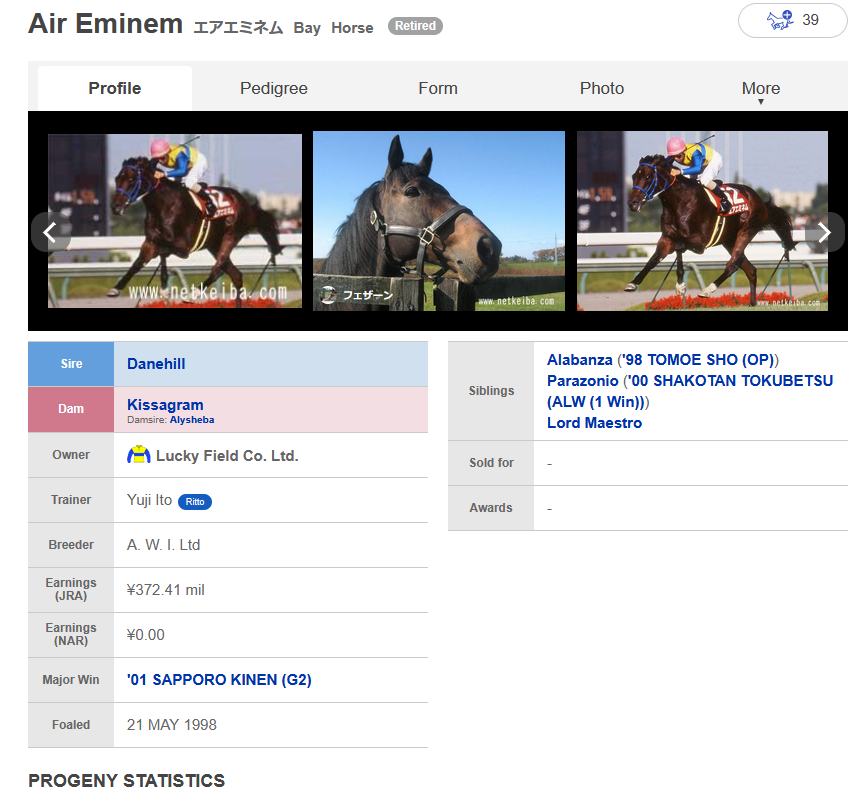Open dam Kissagram's page
The height and width of the screenshot is (811, 868).
(x=165, y=405)
